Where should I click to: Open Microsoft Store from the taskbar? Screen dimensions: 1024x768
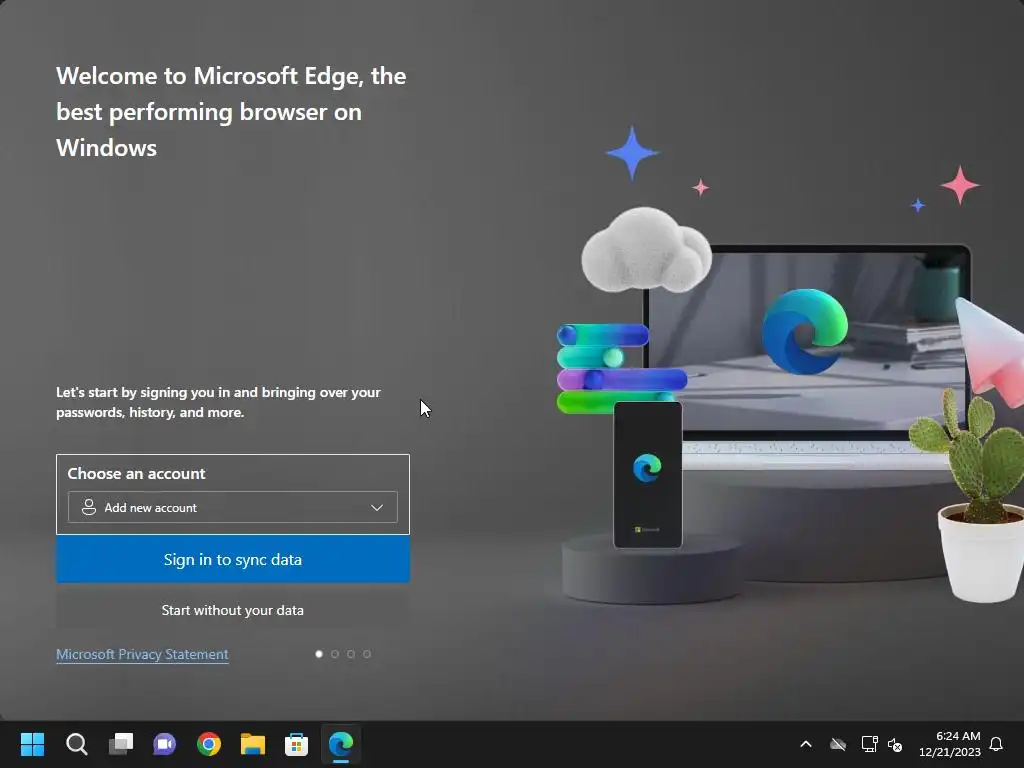coord(296,744)
